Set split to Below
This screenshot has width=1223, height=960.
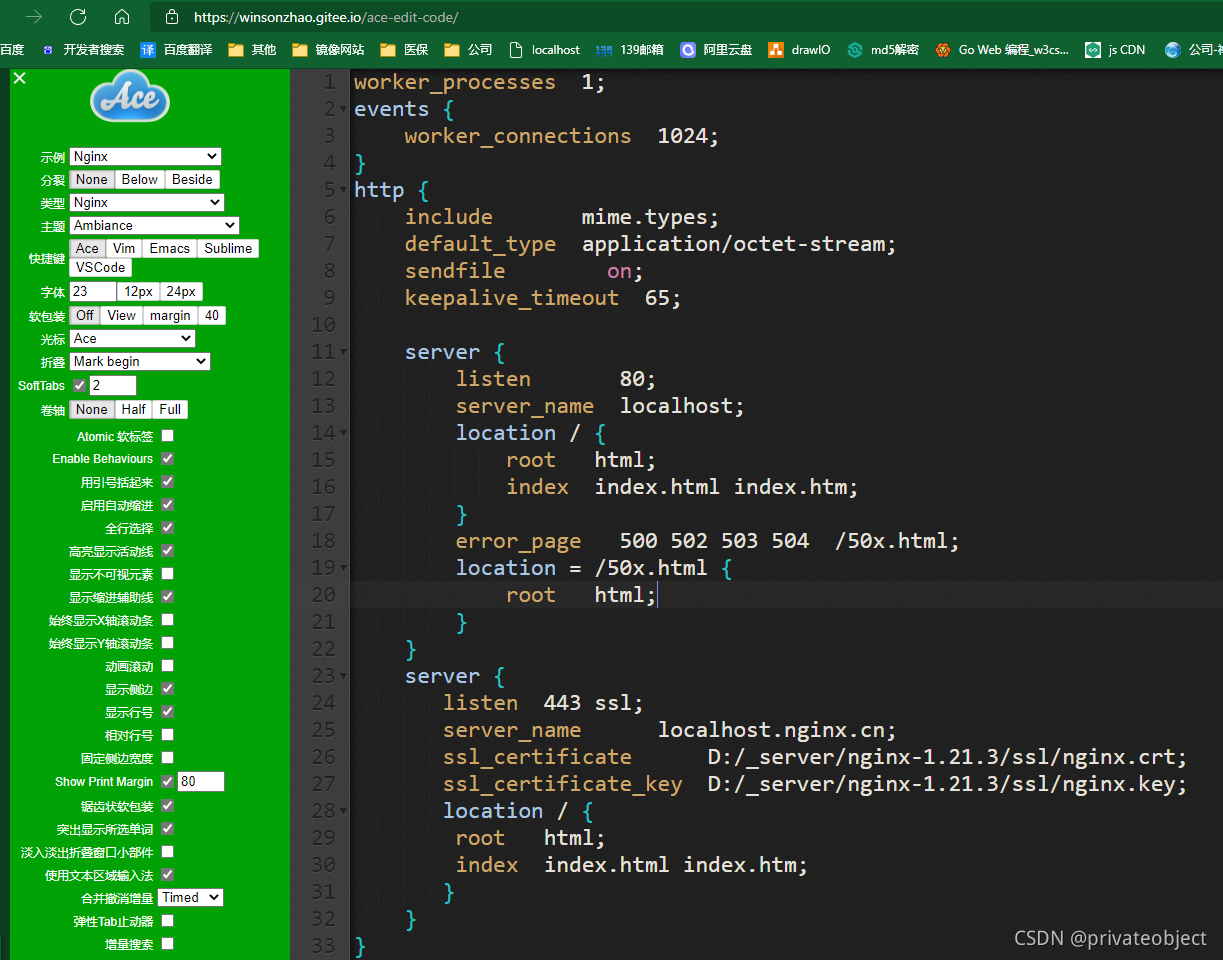click(x=140, y=179)
